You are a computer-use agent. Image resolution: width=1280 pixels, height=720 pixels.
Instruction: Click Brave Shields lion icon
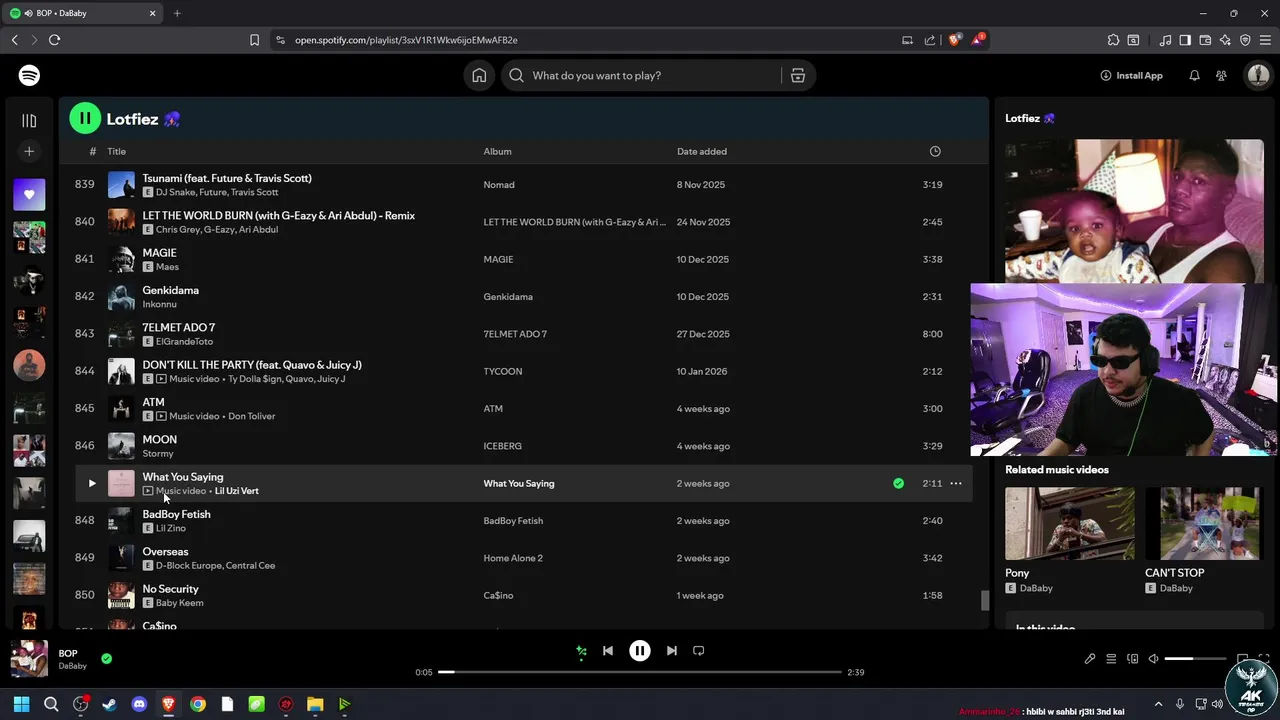click(x=954, y=40)
